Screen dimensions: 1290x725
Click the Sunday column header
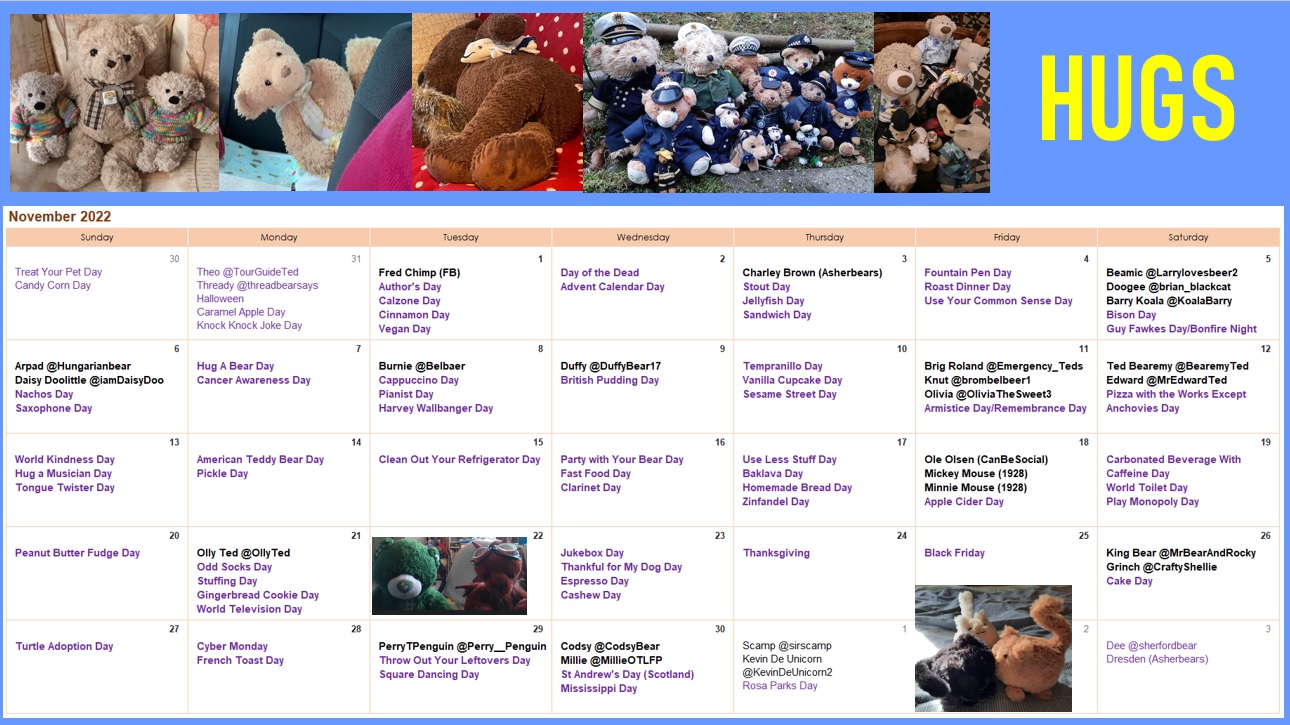97,238
